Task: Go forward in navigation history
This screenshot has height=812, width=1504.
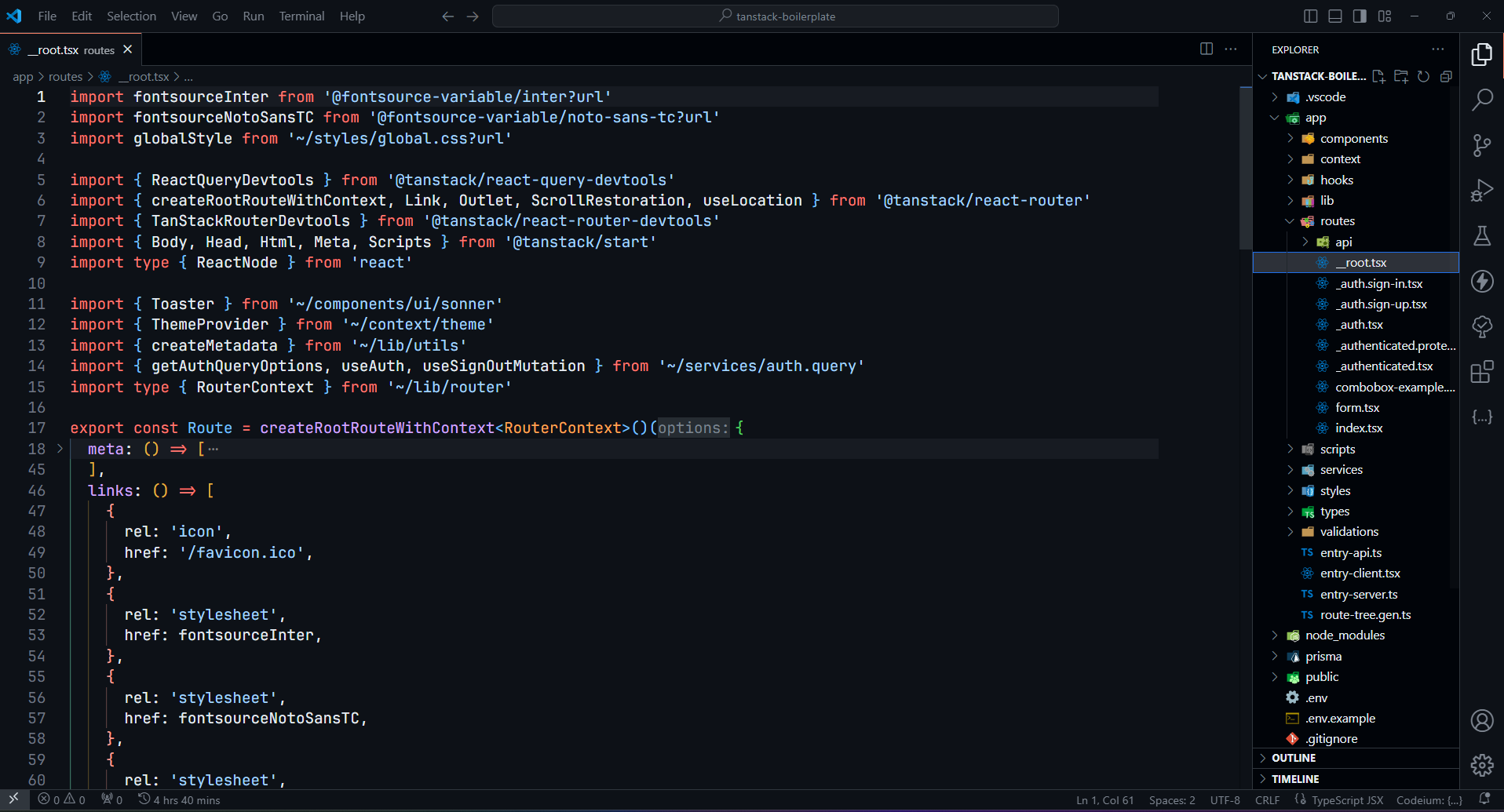Action: (473, 16)
